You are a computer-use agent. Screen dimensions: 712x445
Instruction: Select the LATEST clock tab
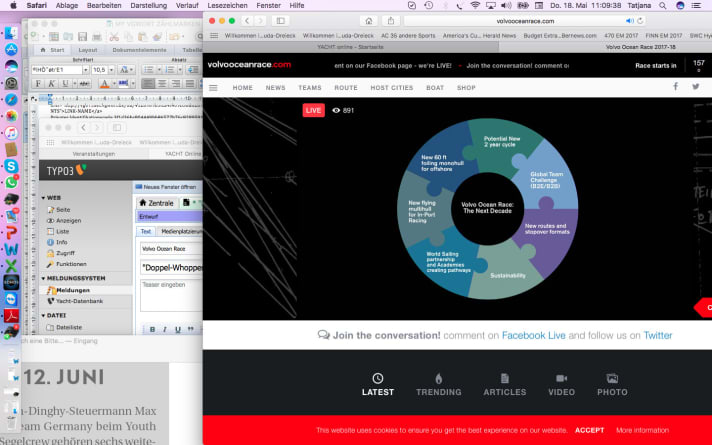378,385
